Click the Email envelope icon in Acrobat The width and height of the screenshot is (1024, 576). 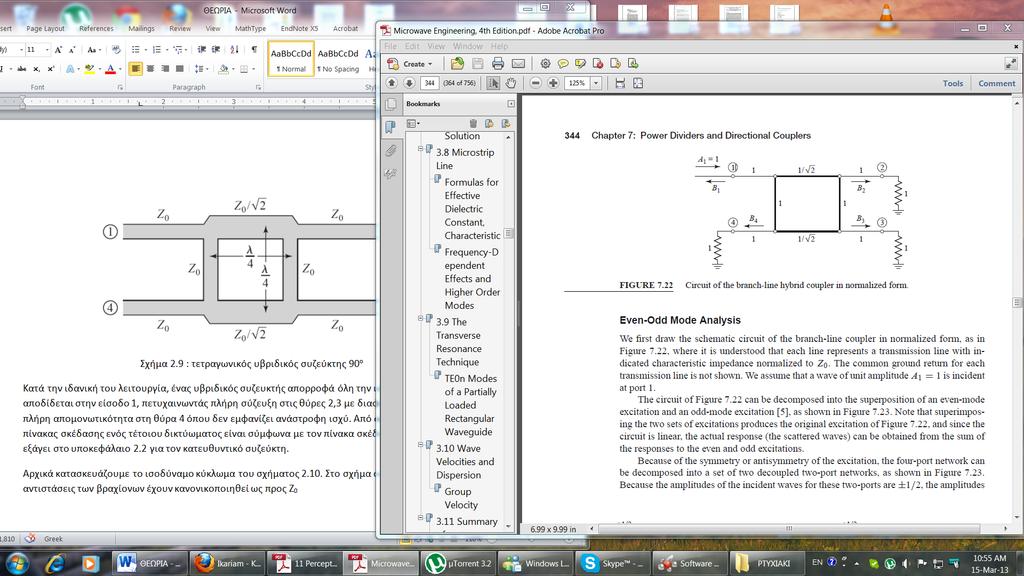coord(519,63)
